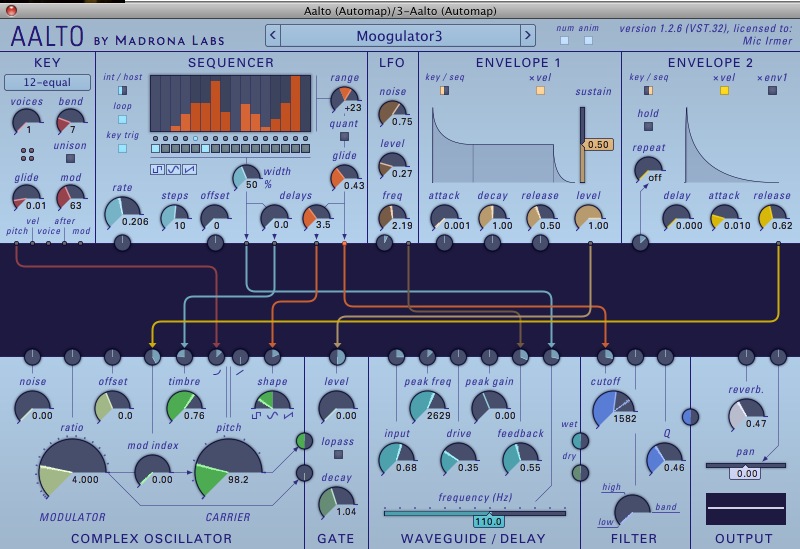Go to next preset with right arrow
The image size is (800, 549).
(528, 36)
